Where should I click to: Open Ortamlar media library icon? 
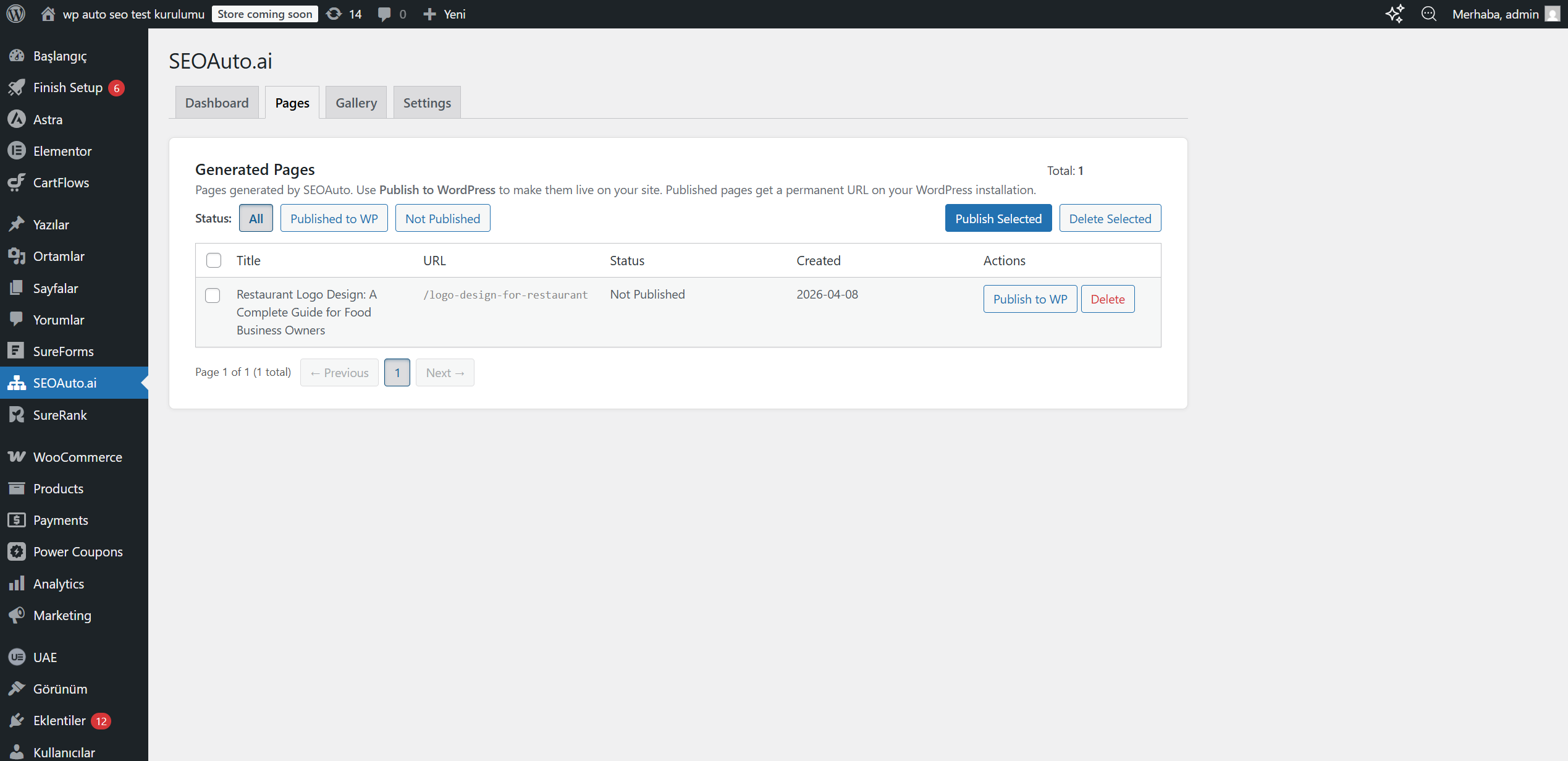pyautogui.click(x=17, y=256)
